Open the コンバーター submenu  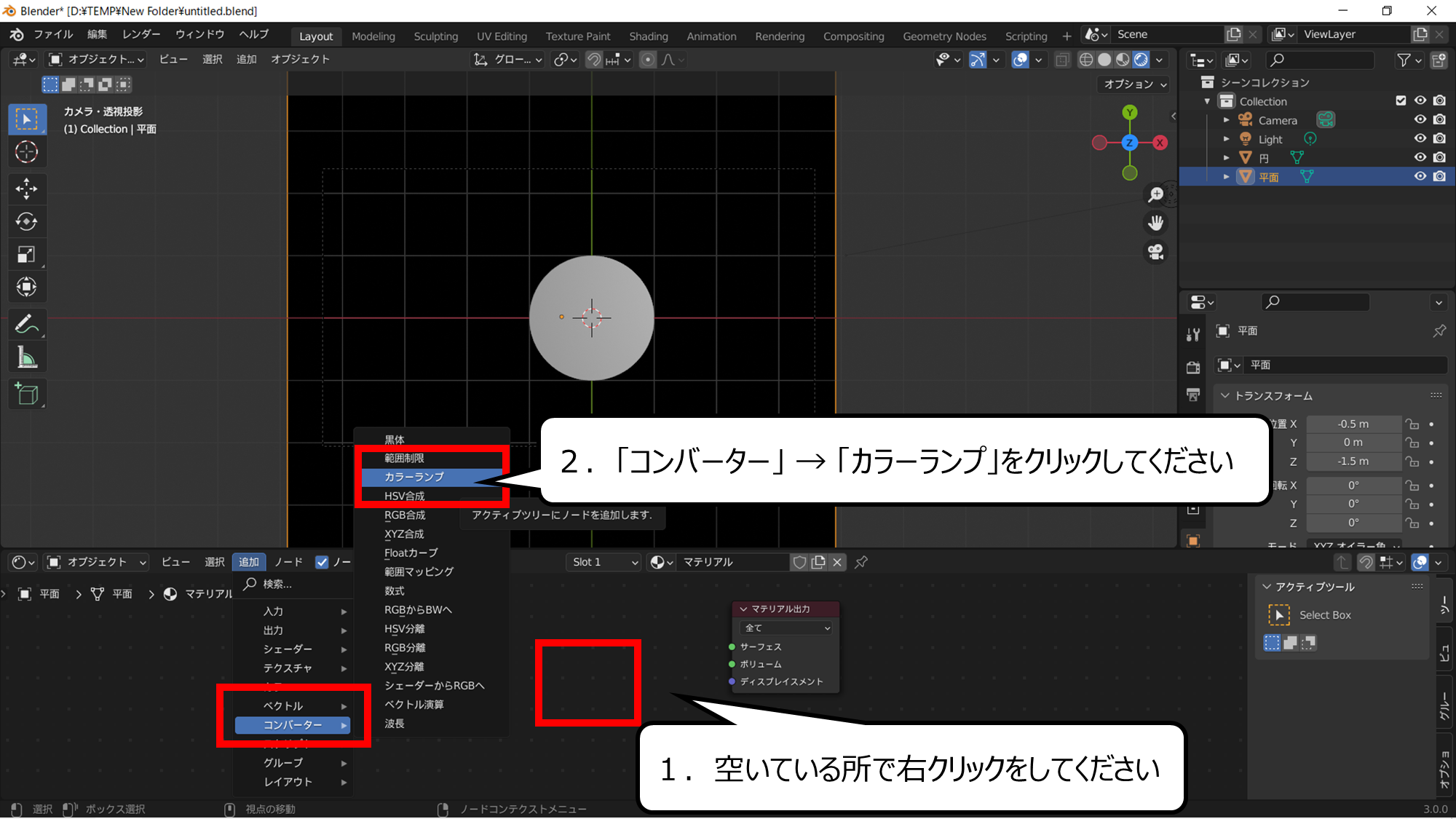(x=293, y=725)
